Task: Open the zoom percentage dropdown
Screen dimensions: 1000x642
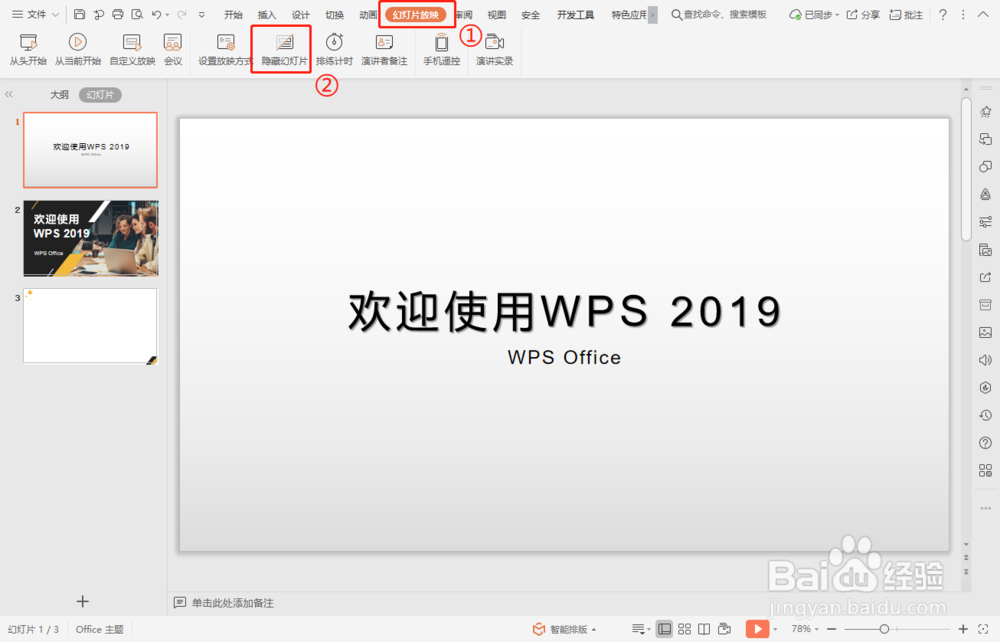Action: [805, 629]
